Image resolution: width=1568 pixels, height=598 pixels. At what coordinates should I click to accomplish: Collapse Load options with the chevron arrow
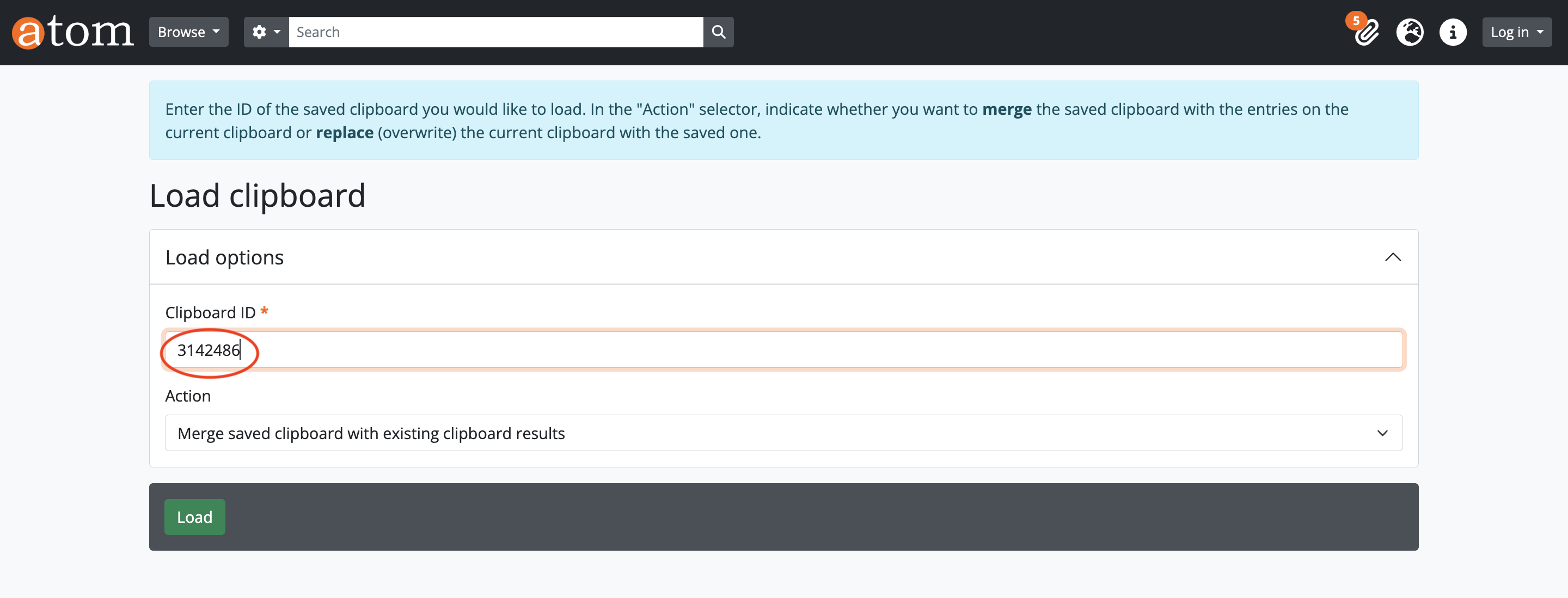pyautogui.click(x=1393, y=257)
